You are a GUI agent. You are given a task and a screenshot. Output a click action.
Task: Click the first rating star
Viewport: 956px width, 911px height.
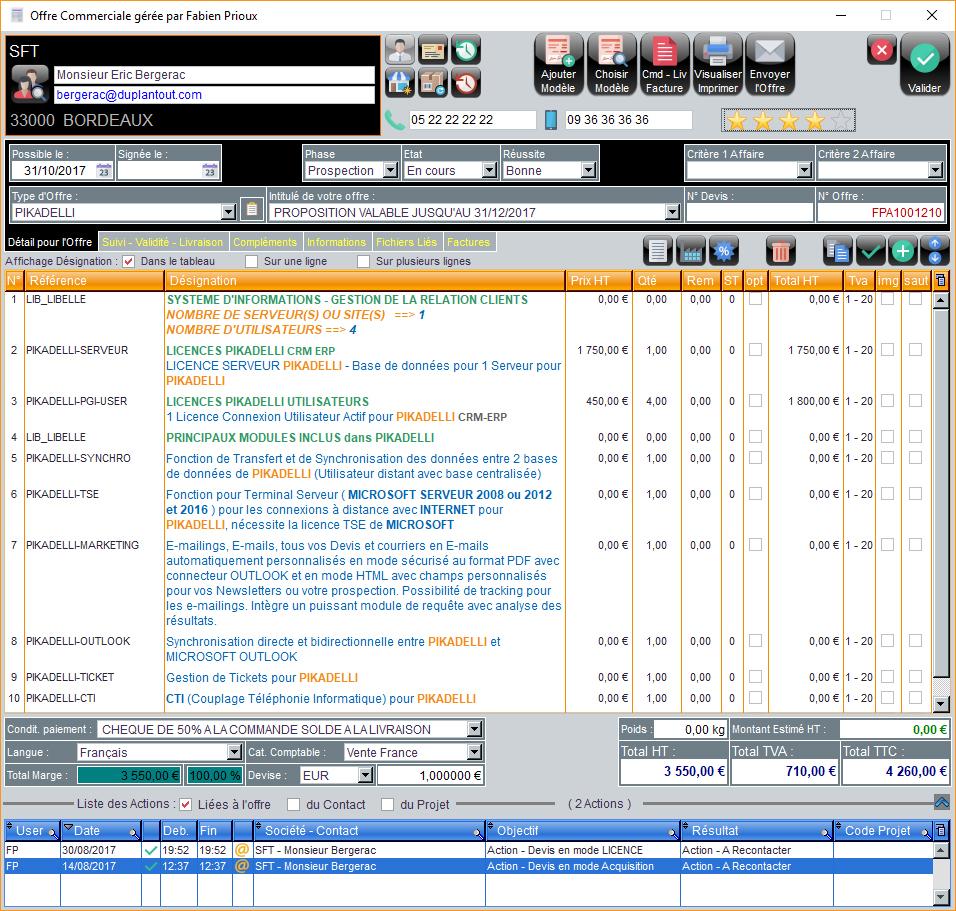tap(737, 121)
